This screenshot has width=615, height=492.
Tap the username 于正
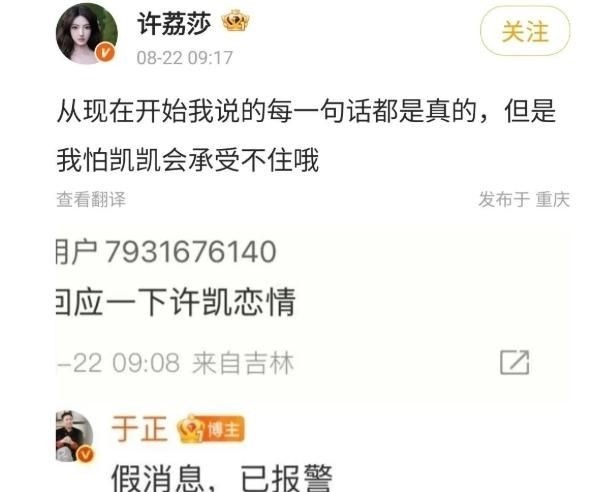(140, 428)
